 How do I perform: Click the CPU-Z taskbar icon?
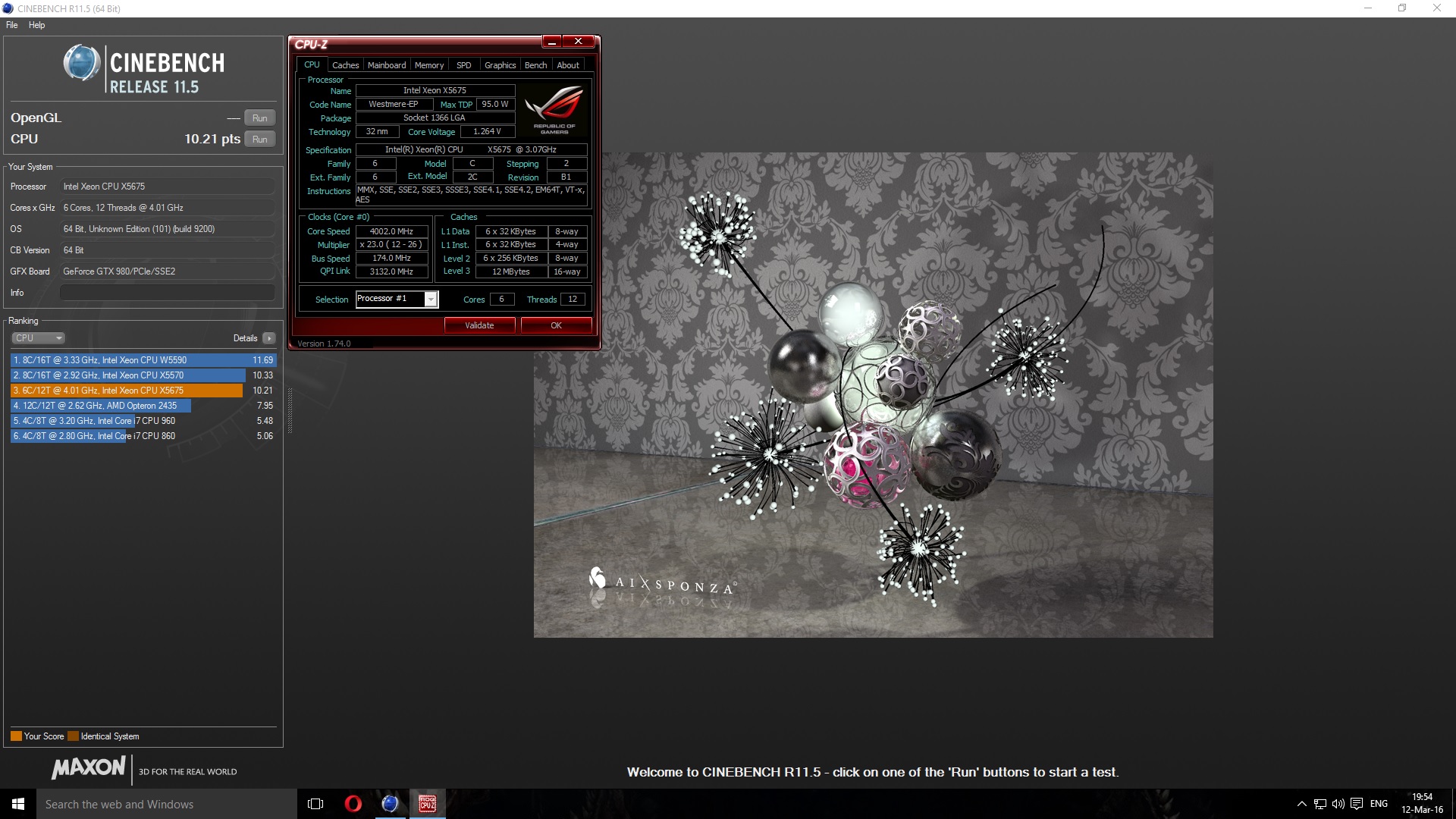[427, 804]
